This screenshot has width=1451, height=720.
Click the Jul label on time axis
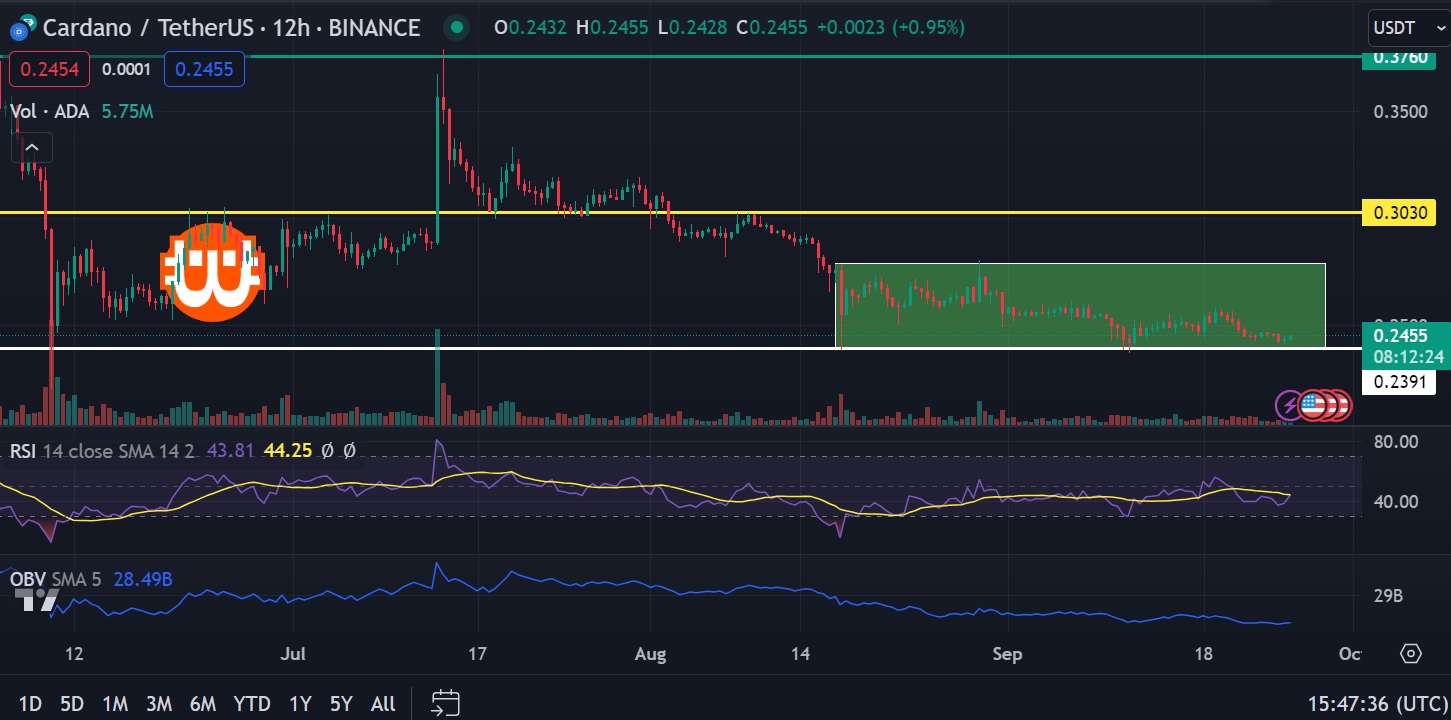tap(294, 654)
